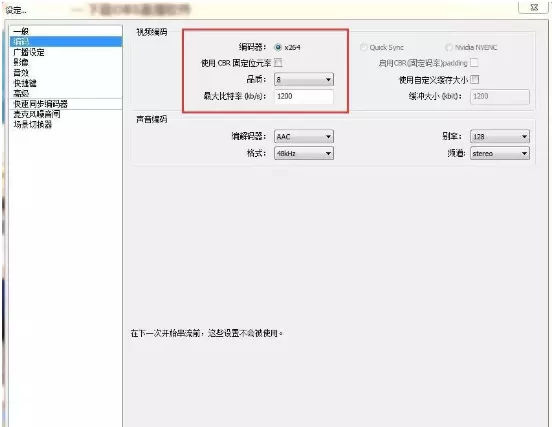Enable 使用自定义缓存大小 checkbox
This screenshot has height=427, width=552.
coord(475,80)
